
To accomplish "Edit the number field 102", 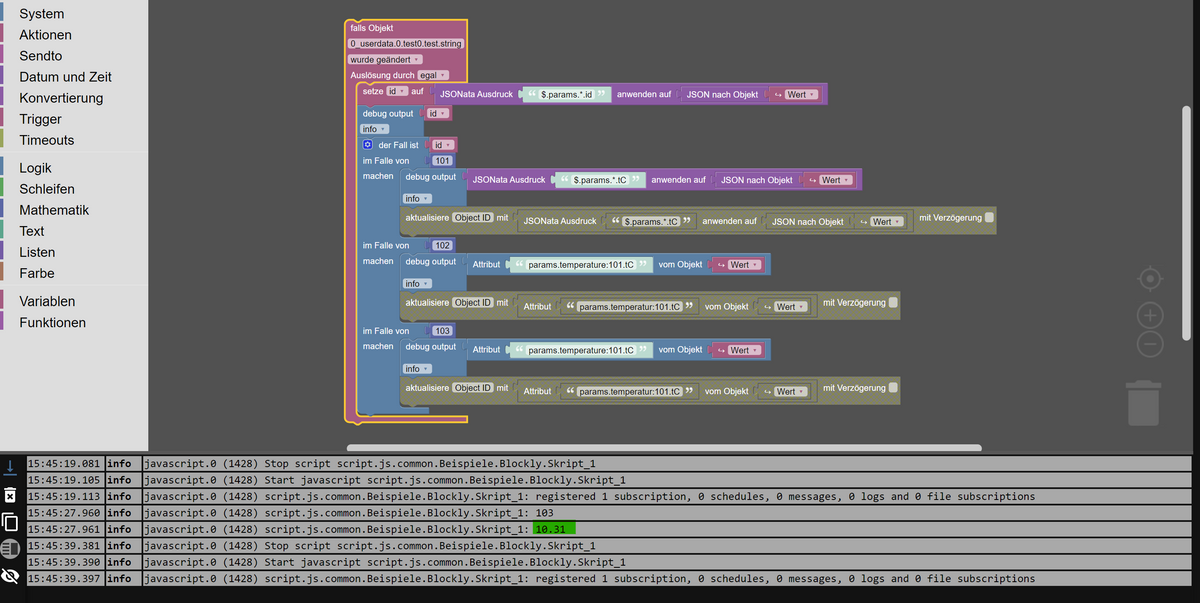I will pyautogui.click(x=442, y=245).
